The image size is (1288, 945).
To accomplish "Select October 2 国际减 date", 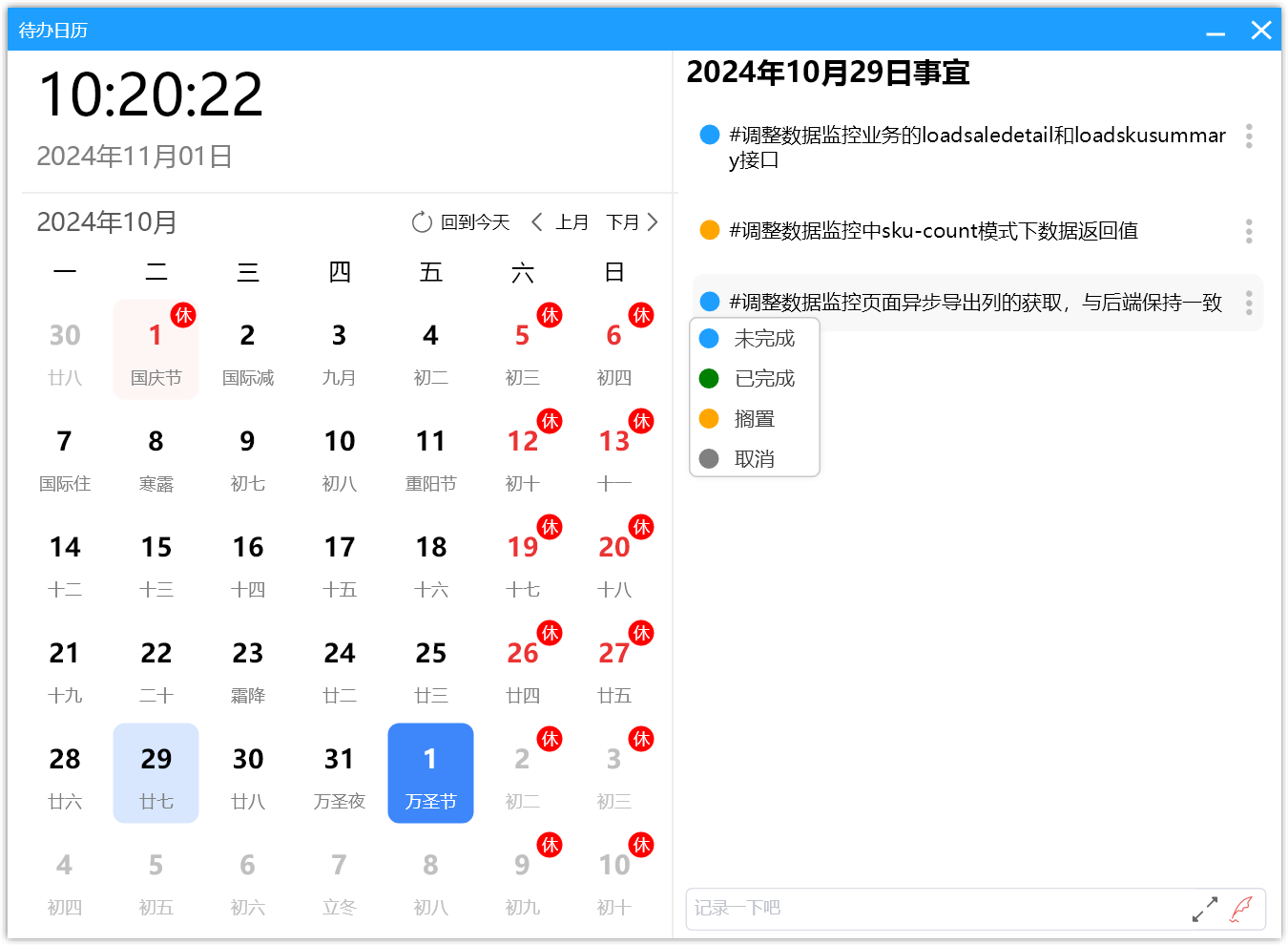I will tap(248, 349).
